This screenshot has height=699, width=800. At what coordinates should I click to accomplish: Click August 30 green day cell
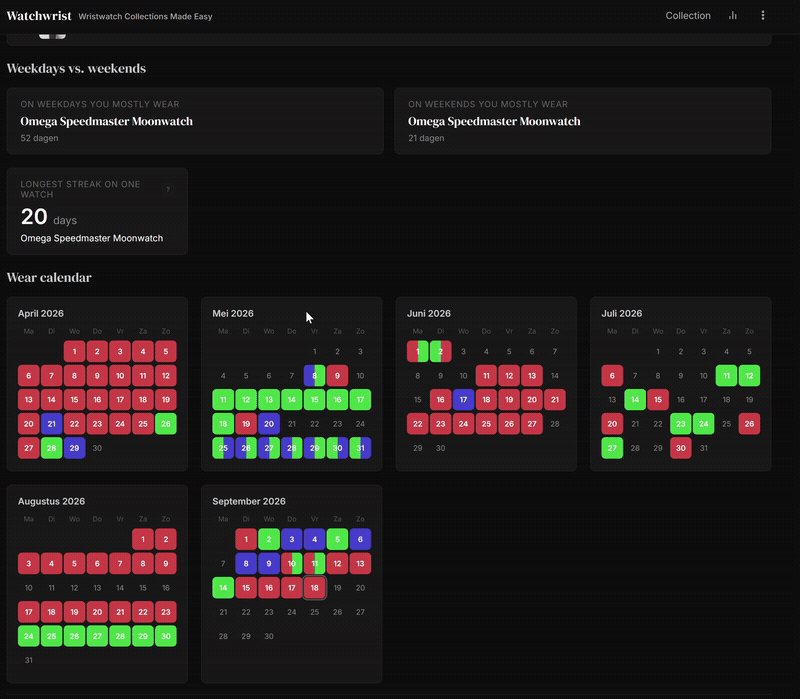pos(166,636)
